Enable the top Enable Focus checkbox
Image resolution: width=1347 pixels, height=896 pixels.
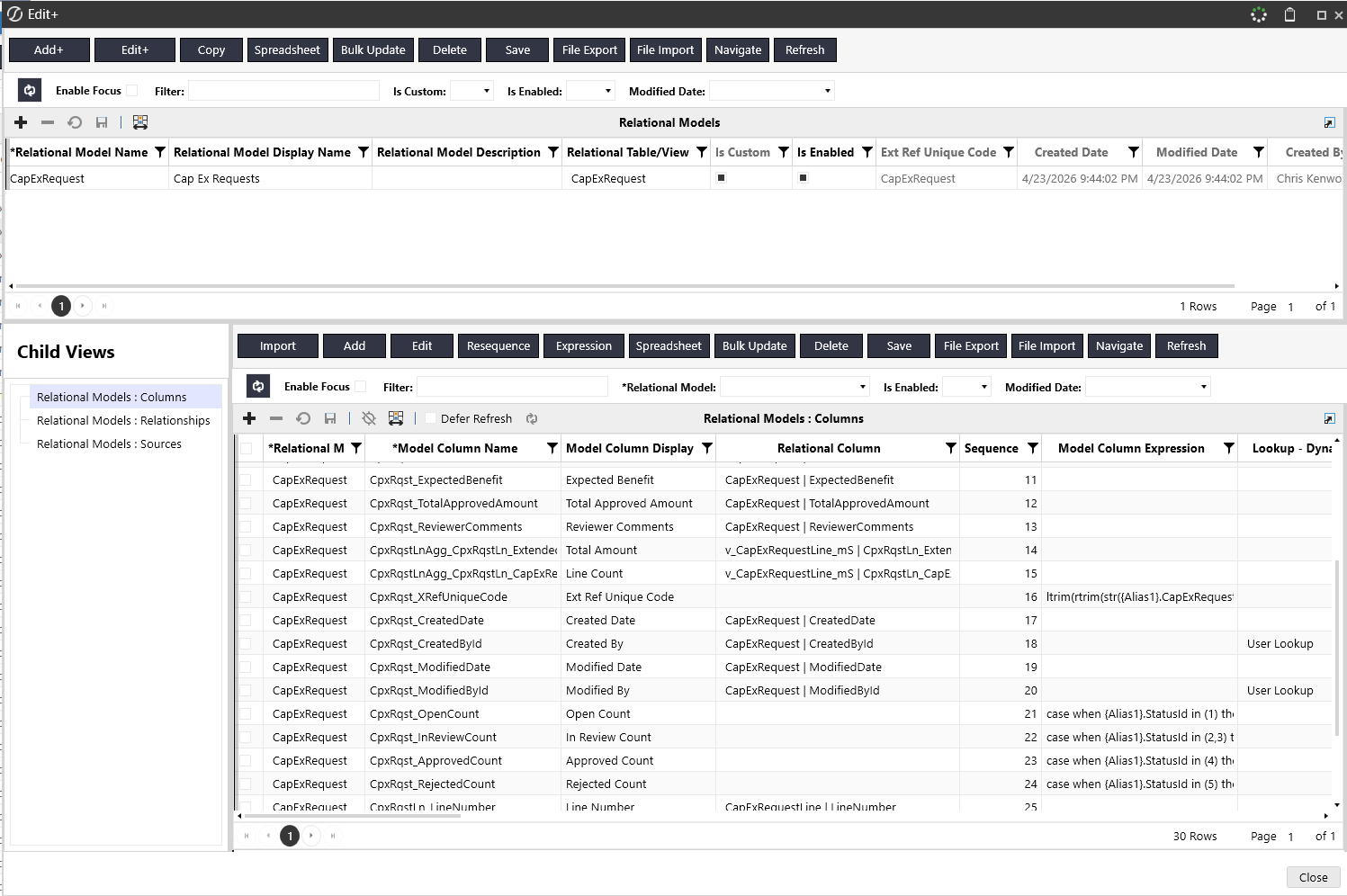click(132, 90)
